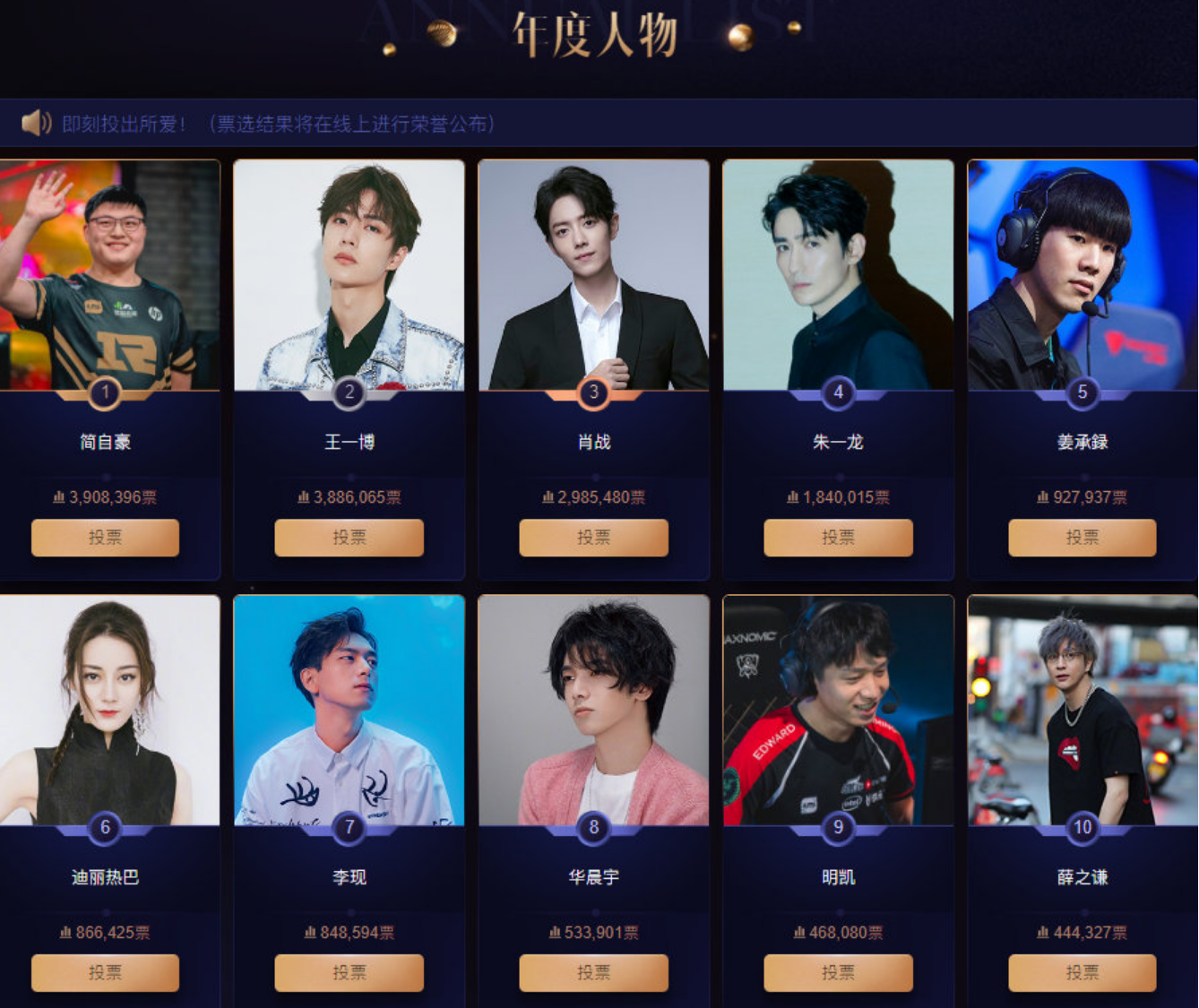Click the speaker announcement icon

(x=36, y=123)
